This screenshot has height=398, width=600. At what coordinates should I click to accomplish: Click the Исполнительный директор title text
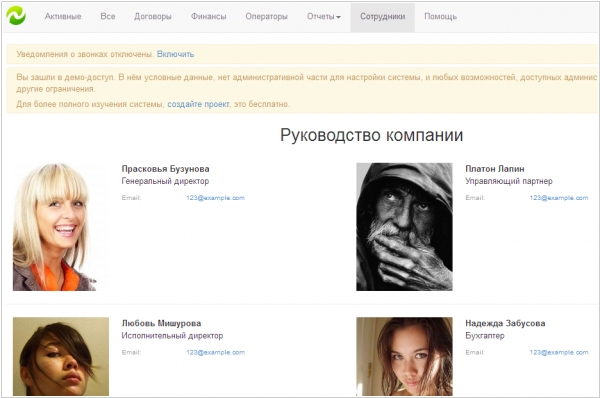click(172, 336)
